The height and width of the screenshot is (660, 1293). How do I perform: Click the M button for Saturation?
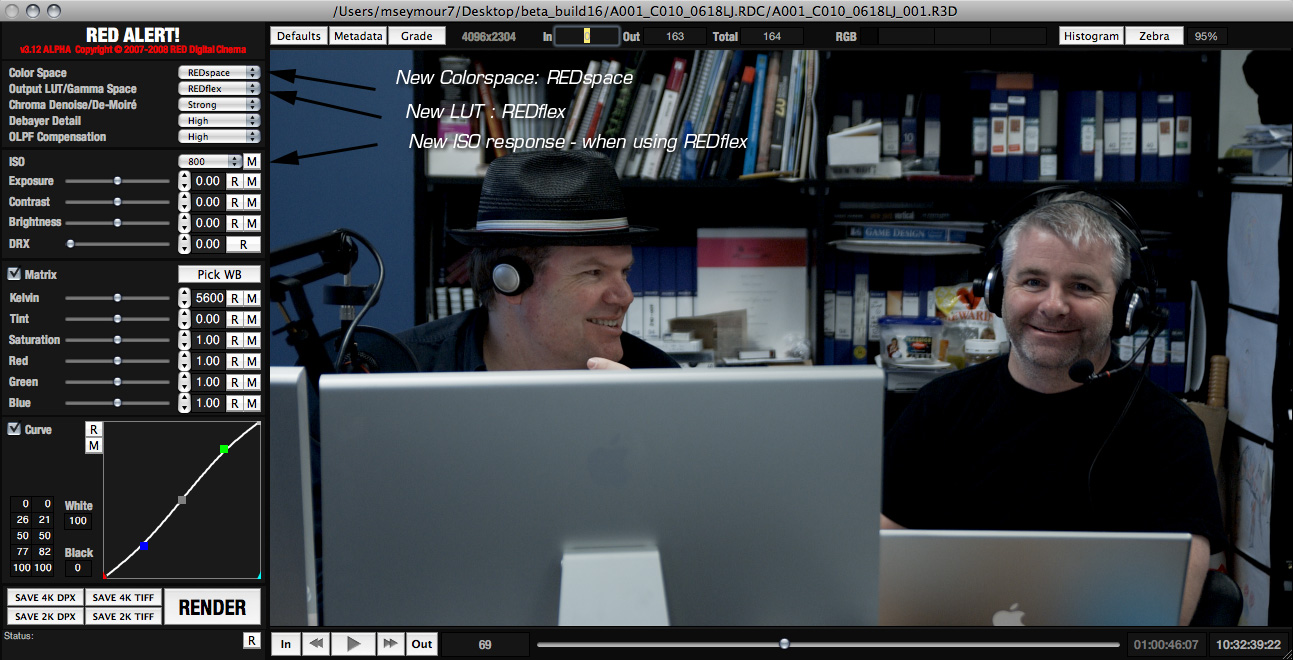(252, 340)
